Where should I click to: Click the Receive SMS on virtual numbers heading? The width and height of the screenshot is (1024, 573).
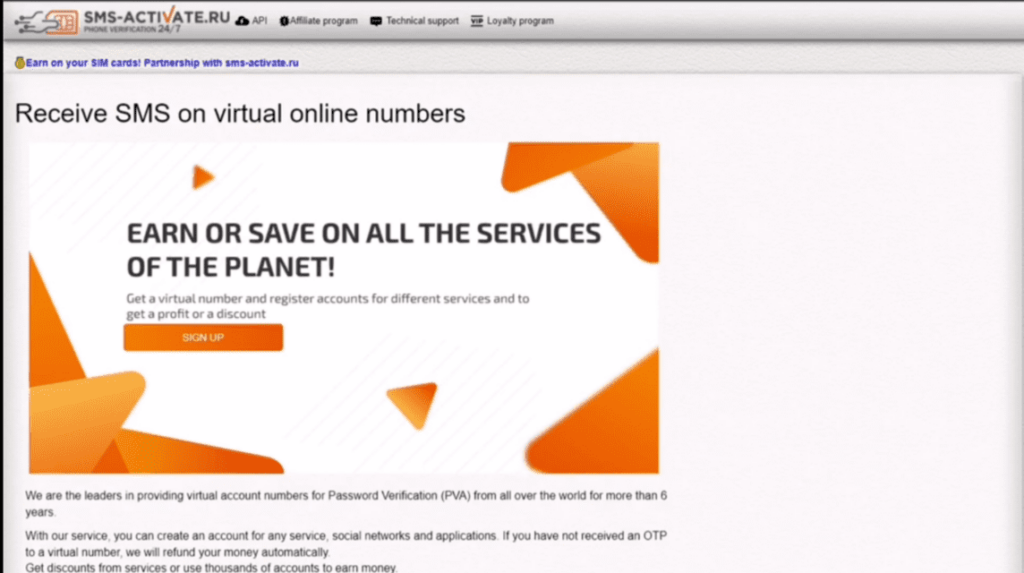(x=240, y=114)
